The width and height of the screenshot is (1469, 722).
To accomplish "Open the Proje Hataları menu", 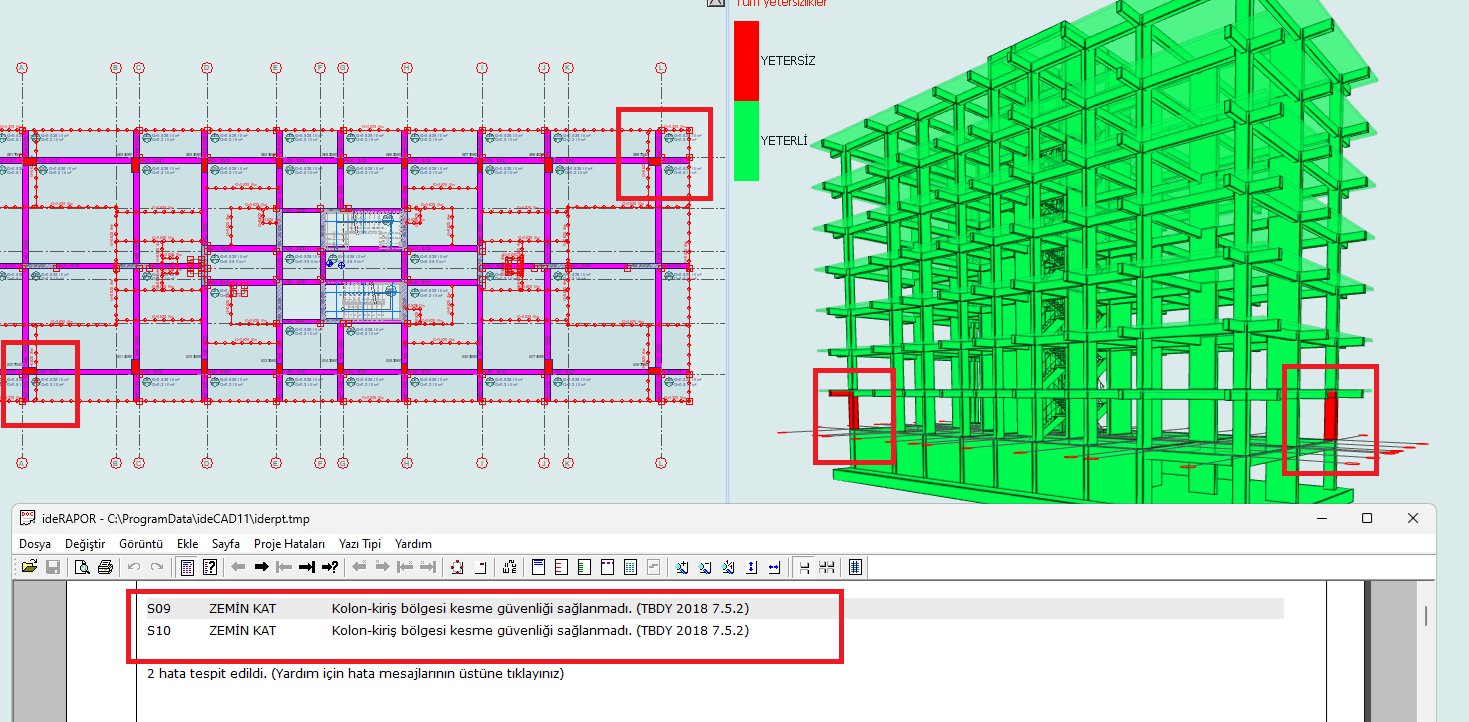I will click(290, 544).
